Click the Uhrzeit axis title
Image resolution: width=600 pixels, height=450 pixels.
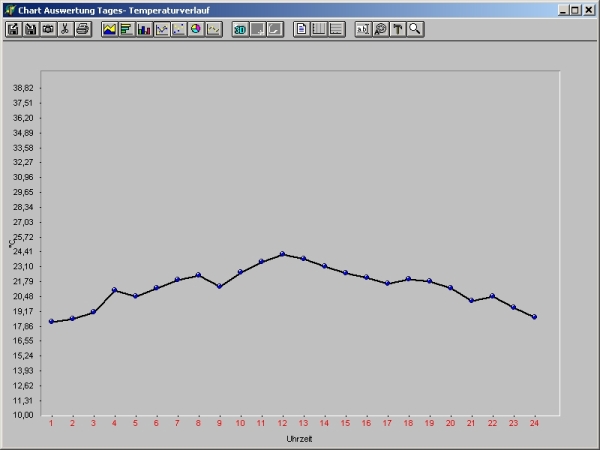299,438
